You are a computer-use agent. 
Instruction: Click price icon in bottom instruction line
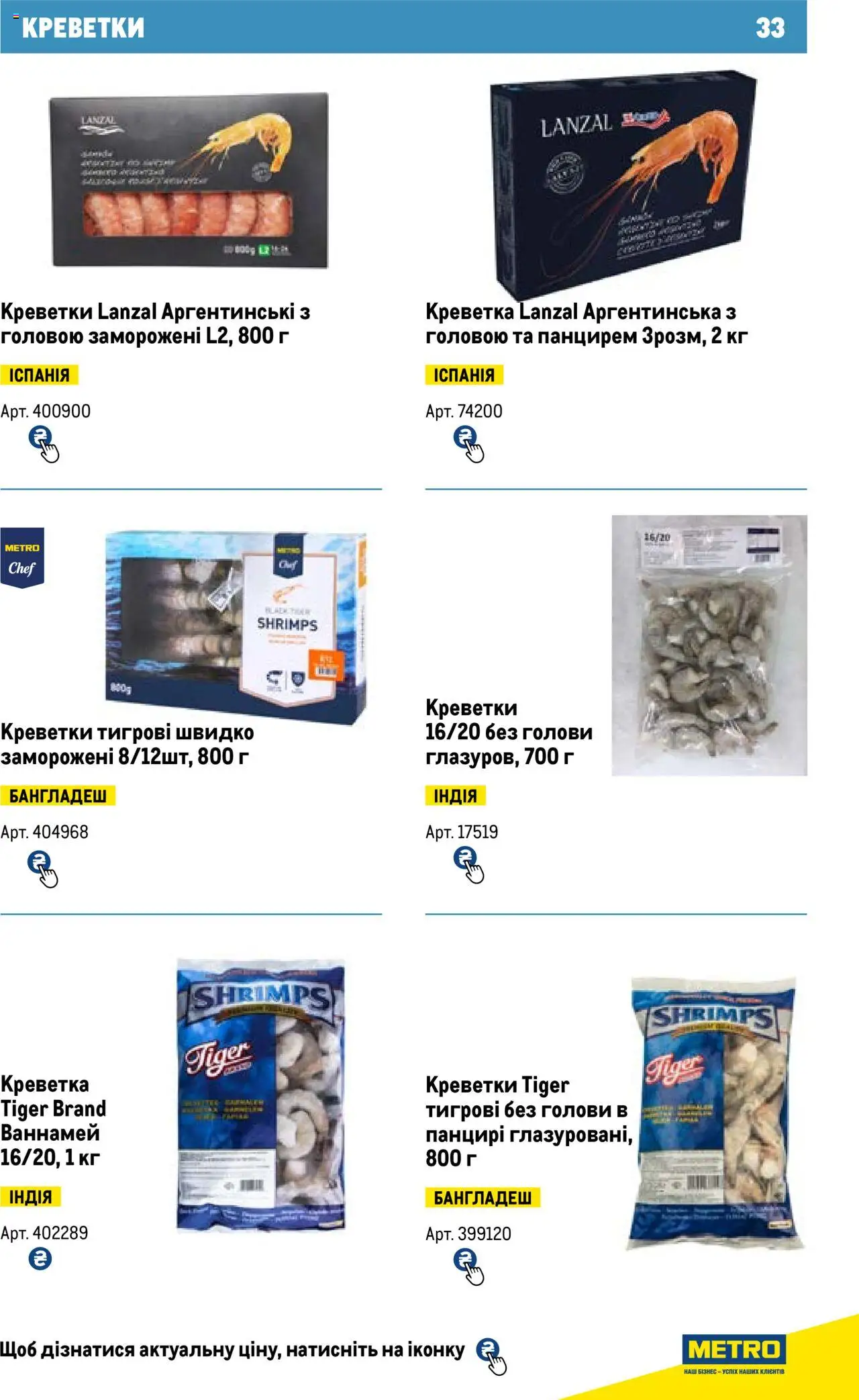pyautogui.click(x=491, y=1356)
